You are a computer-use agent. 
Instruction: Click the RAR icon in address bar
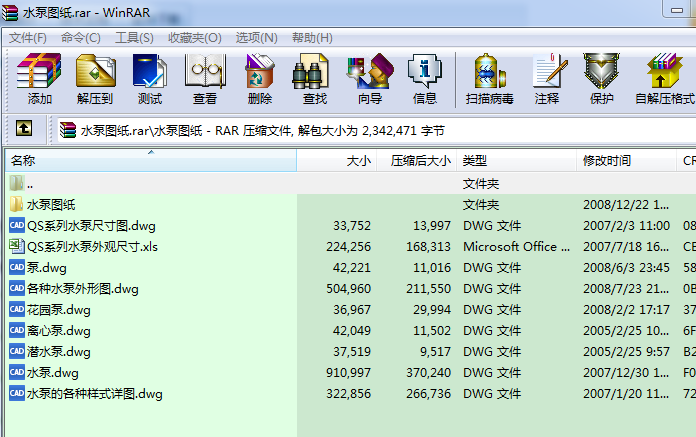tap(68, 130)
